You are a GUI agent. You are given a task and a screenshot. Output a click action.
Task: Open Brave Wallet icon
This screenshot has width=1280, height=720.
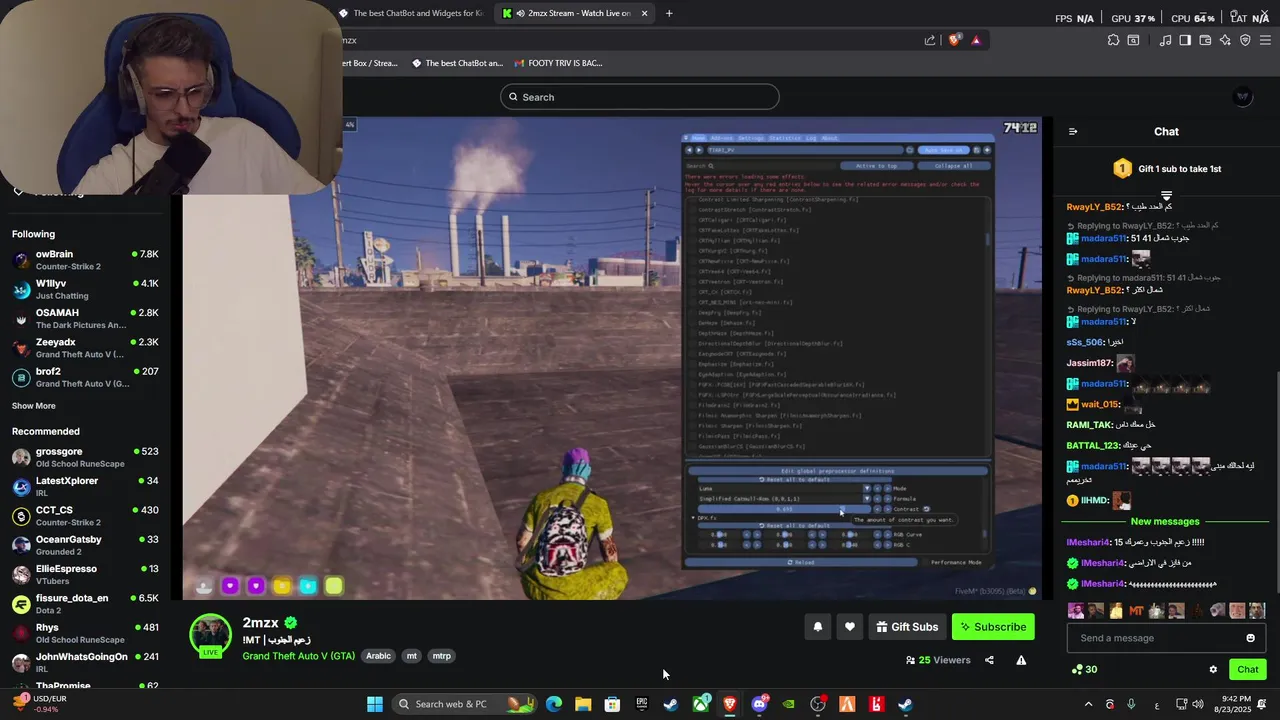pos(1205,40)
